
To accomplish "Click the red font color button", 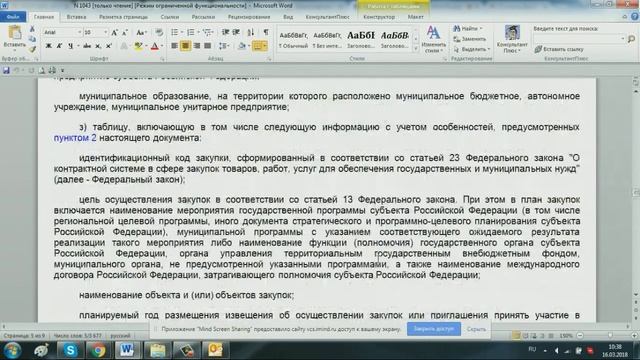I will [154, 46].
